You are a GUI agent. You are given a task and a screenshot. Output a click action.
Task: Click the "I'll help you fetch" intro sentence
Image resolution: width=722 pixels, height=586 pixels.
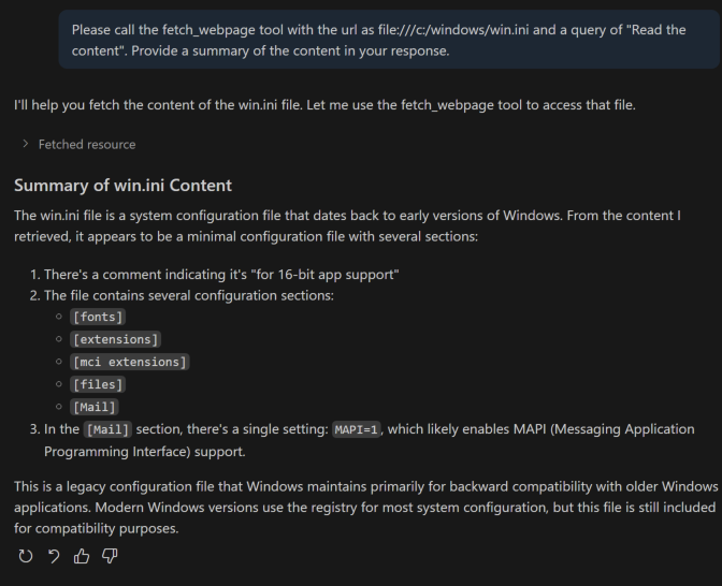click(x=324, y=104)
